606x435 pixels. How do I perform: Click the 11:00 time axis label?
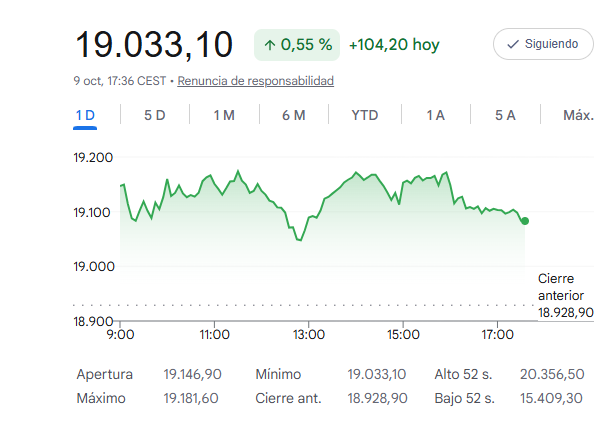pyautogui.click(x=214, y=335)
